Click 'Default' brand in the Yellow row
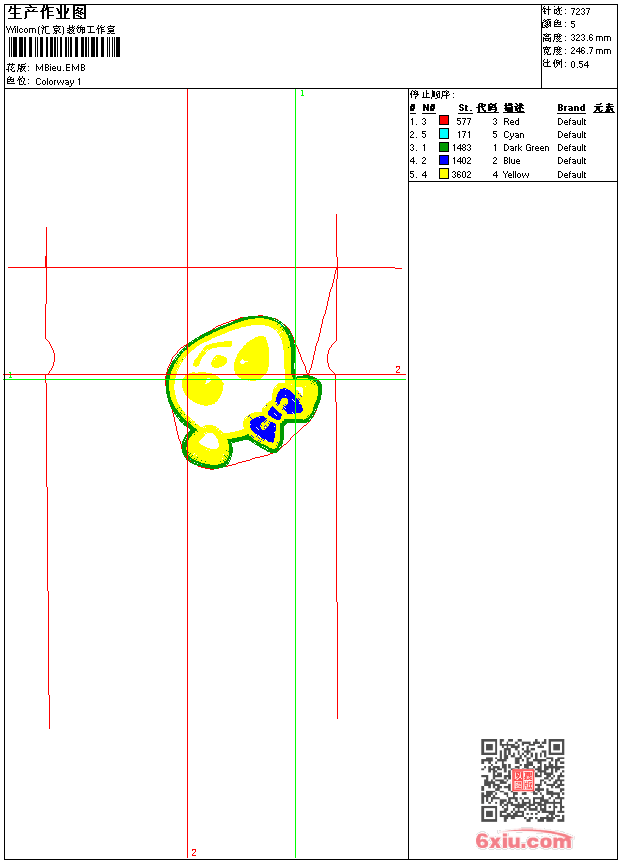This screenshot has width=620, height=860. pyautogui.click(x=572, y=175)
